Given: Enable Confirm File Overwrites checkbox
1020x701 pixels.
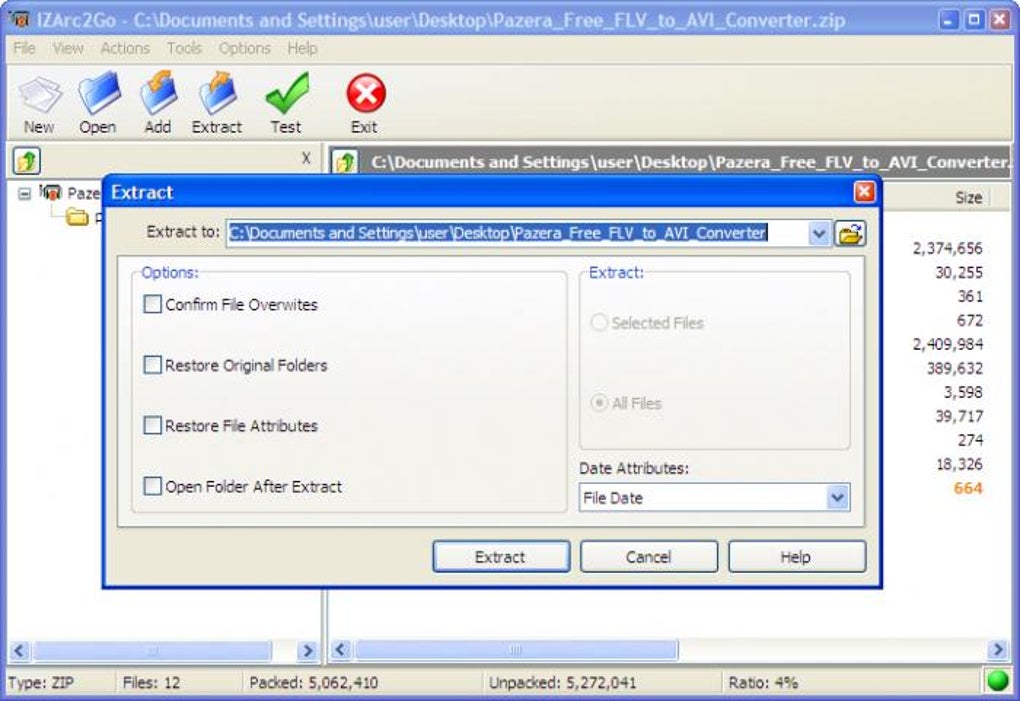Looking at the screenshot, I should tap(152, 304).
